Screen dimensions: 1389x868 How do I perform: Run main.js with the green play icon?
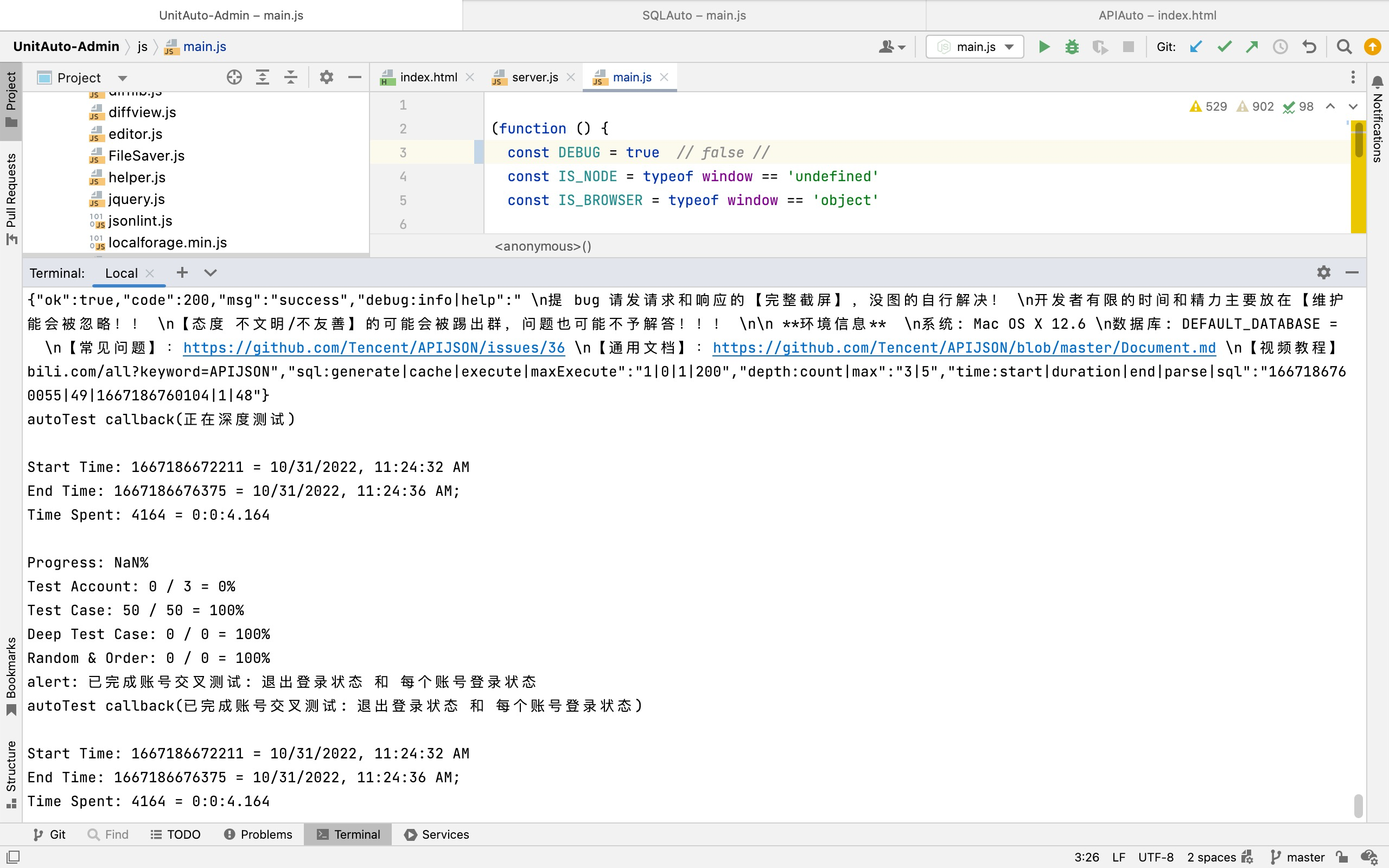[x=1044, y=47]
